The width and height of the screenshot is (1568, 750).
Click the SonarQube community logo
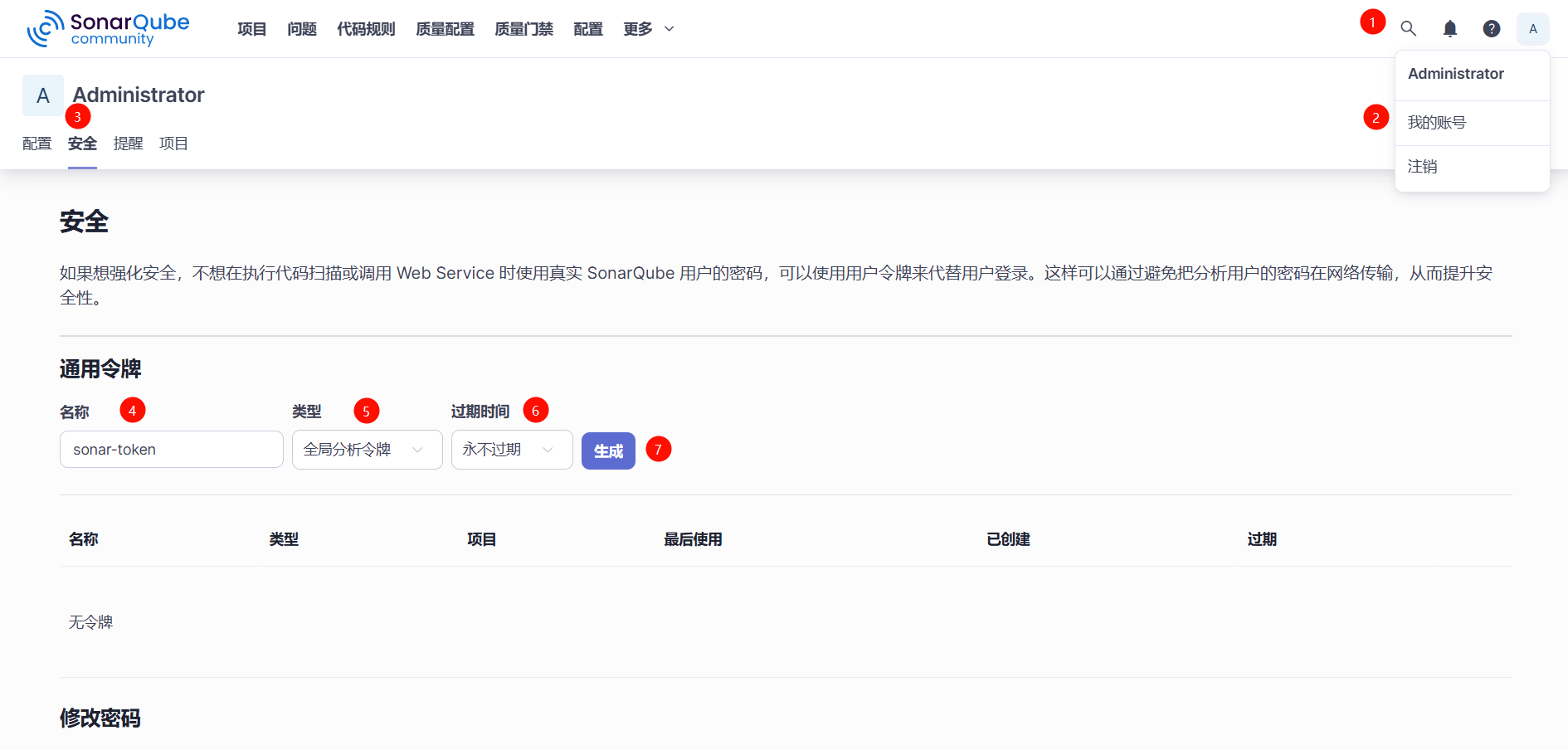[x=108, y=29]
